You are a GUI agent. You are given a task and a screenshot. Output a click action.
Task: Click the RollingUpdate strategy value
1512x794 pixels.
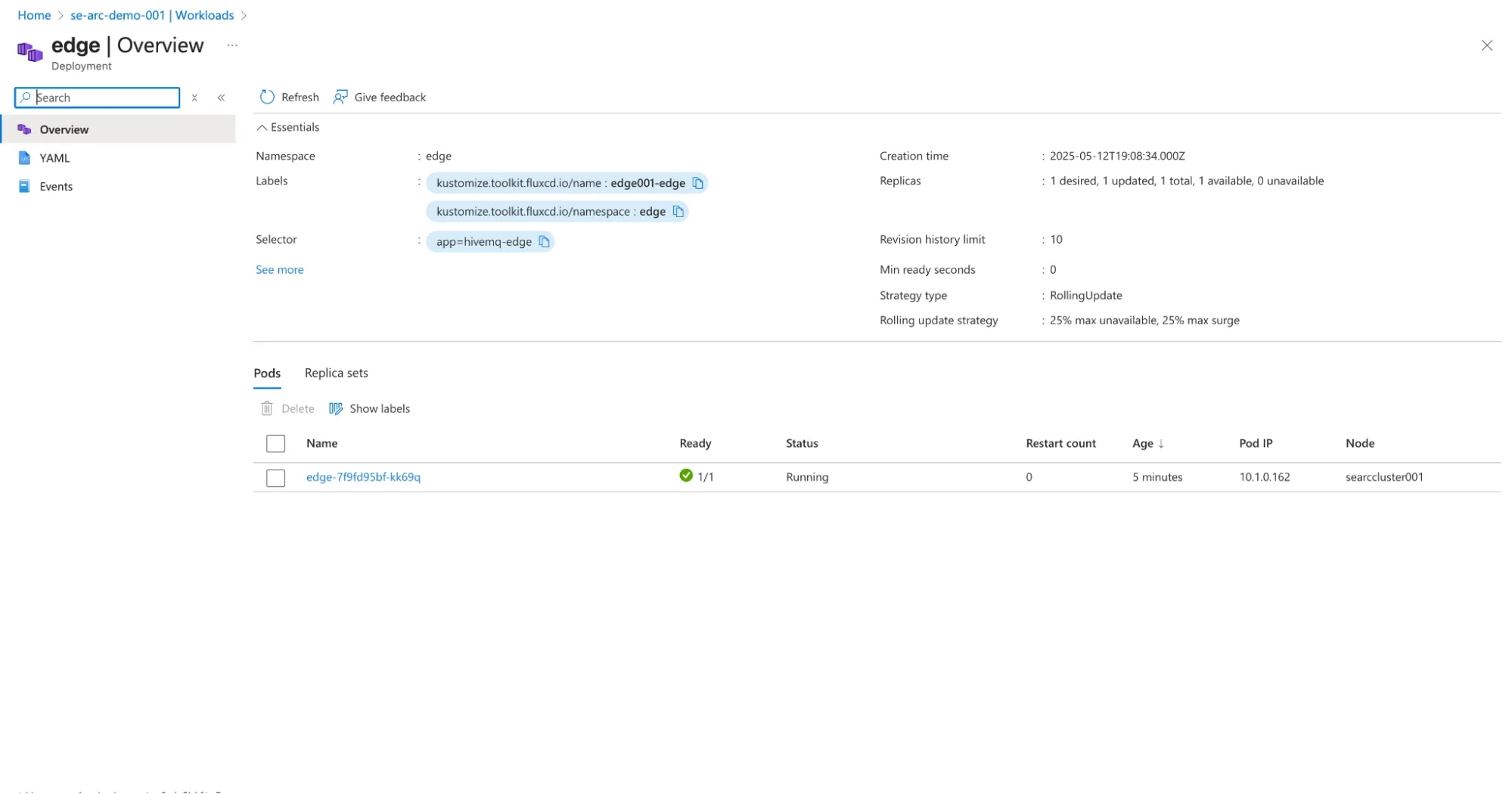coord(1085,296)
